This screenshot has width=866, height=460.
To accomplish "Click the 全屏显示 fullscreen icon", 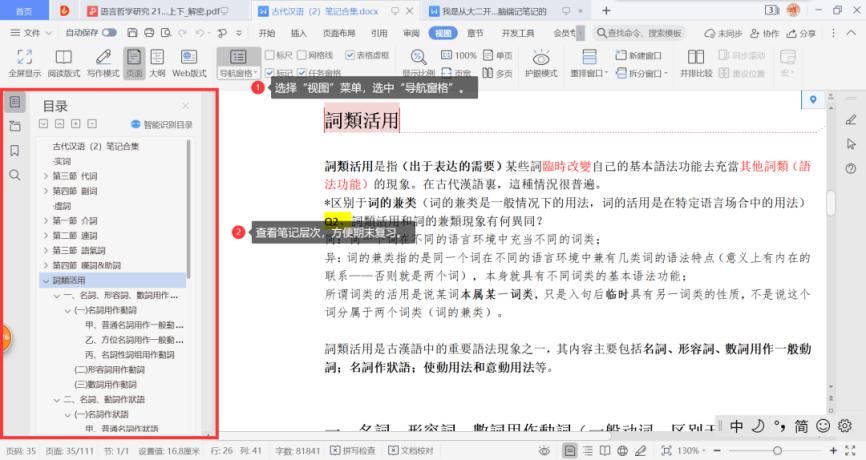I will [x=24, y=56].
